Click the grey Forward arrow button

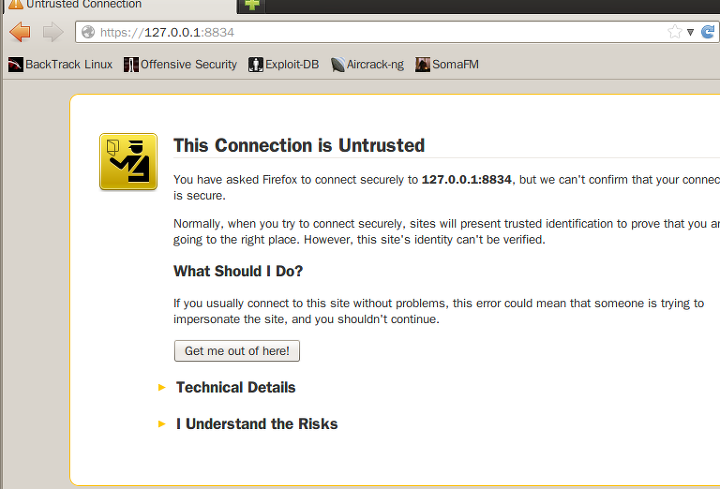tap(53, 32)
